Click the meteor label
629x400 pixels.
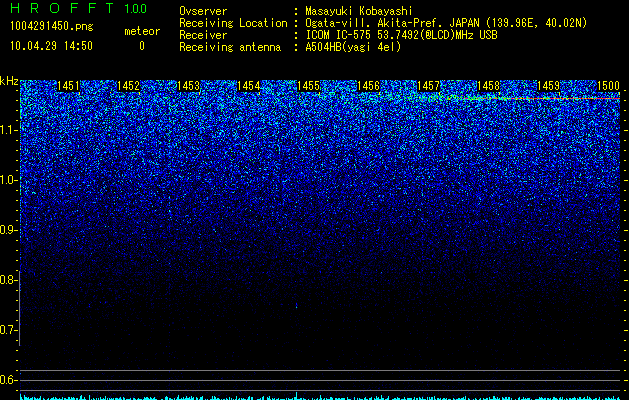pos(142,31)
